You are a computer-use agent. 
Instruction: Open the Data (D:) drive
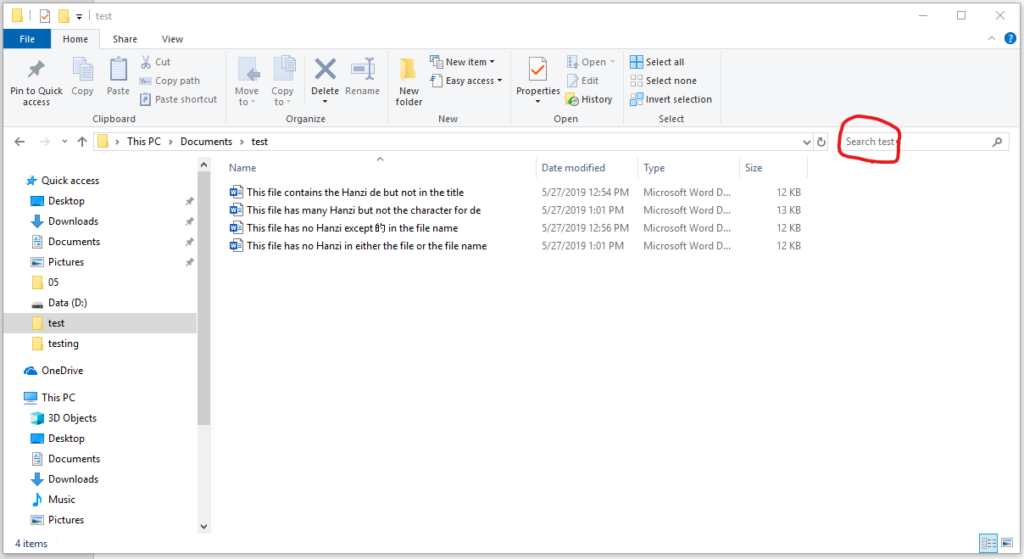(x=67, y=302)
